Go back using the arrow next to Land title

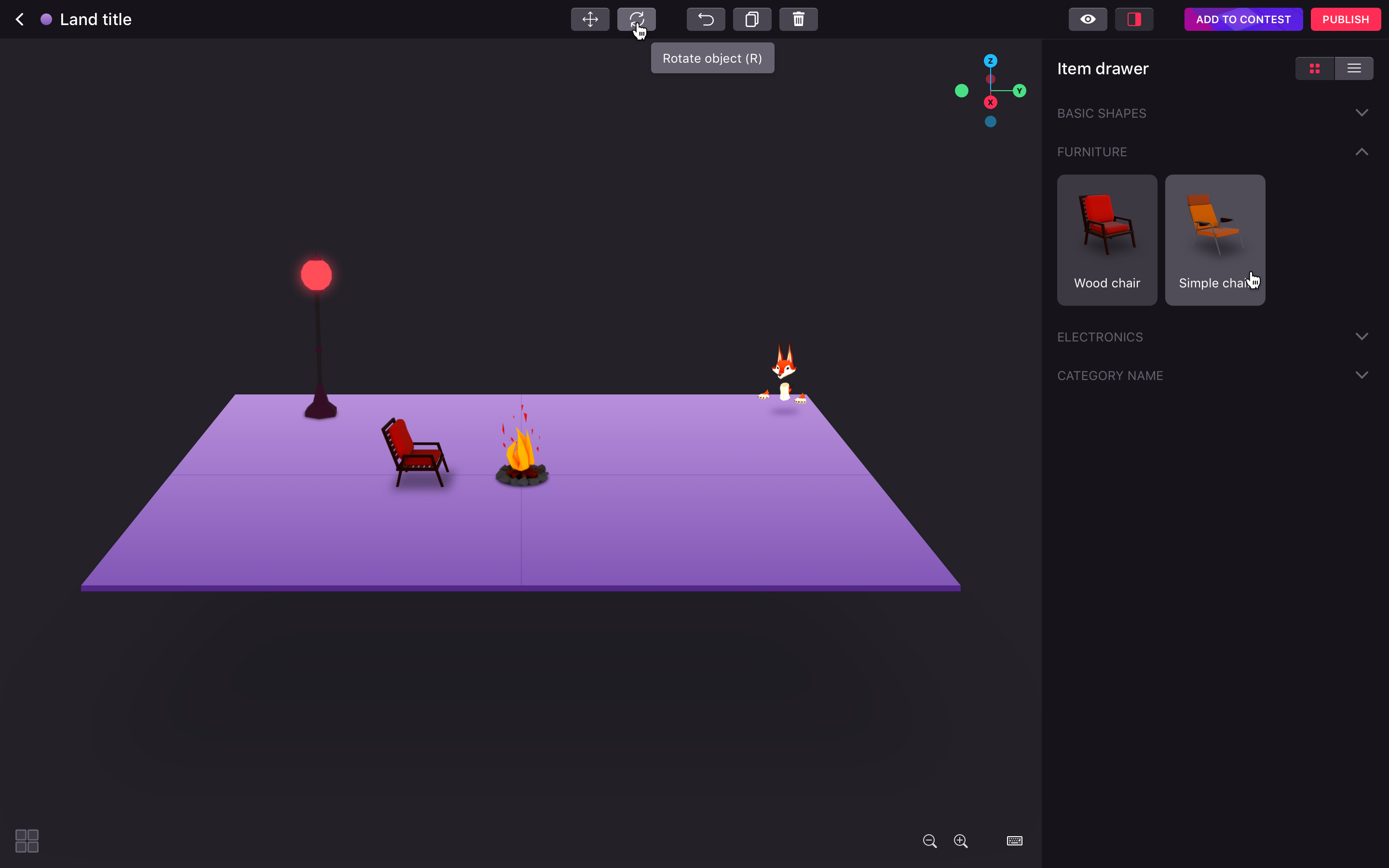point(20,19)
